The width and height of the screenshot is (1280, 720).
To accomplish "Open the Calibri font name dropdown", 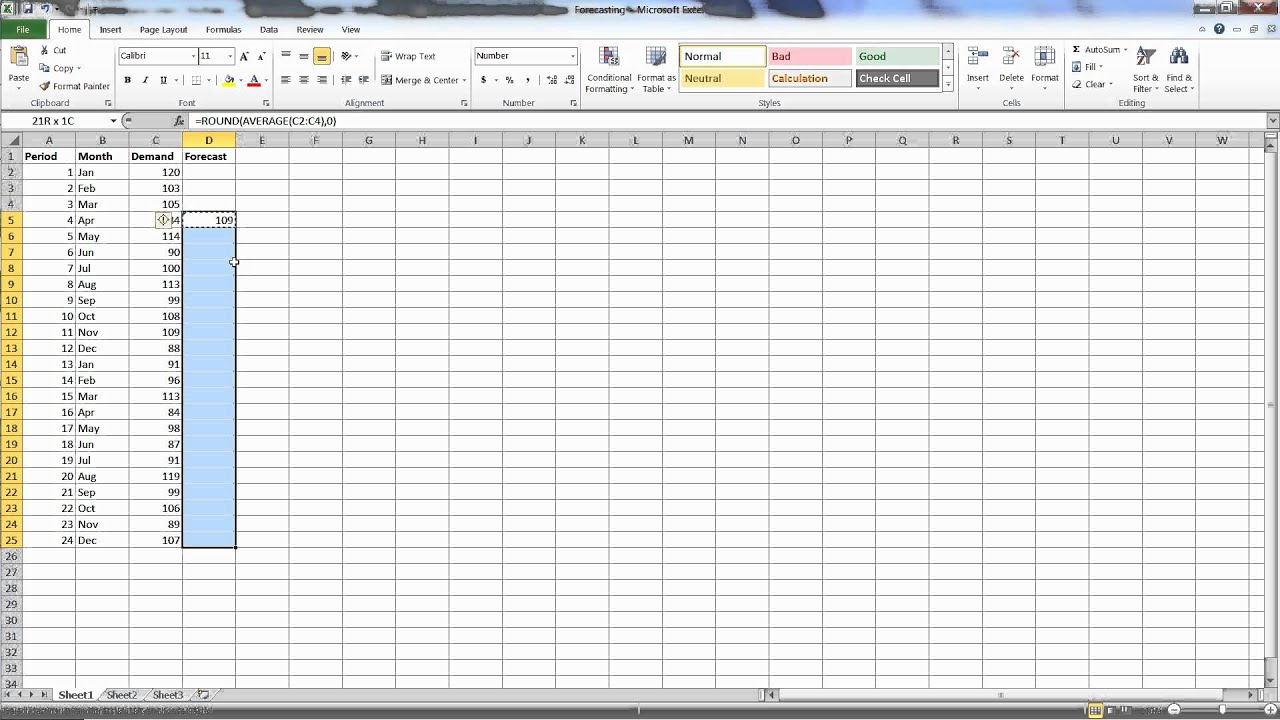I will coord(192,56).
